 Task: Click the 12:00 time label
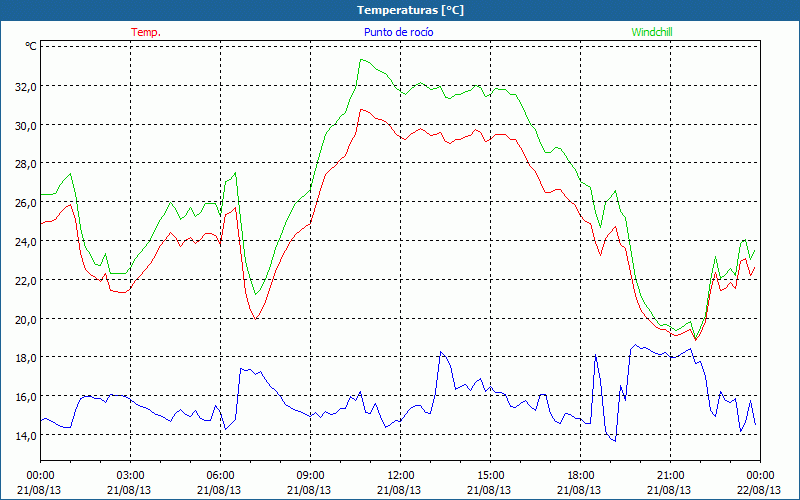pyautogui.click(x=399, y=476)
